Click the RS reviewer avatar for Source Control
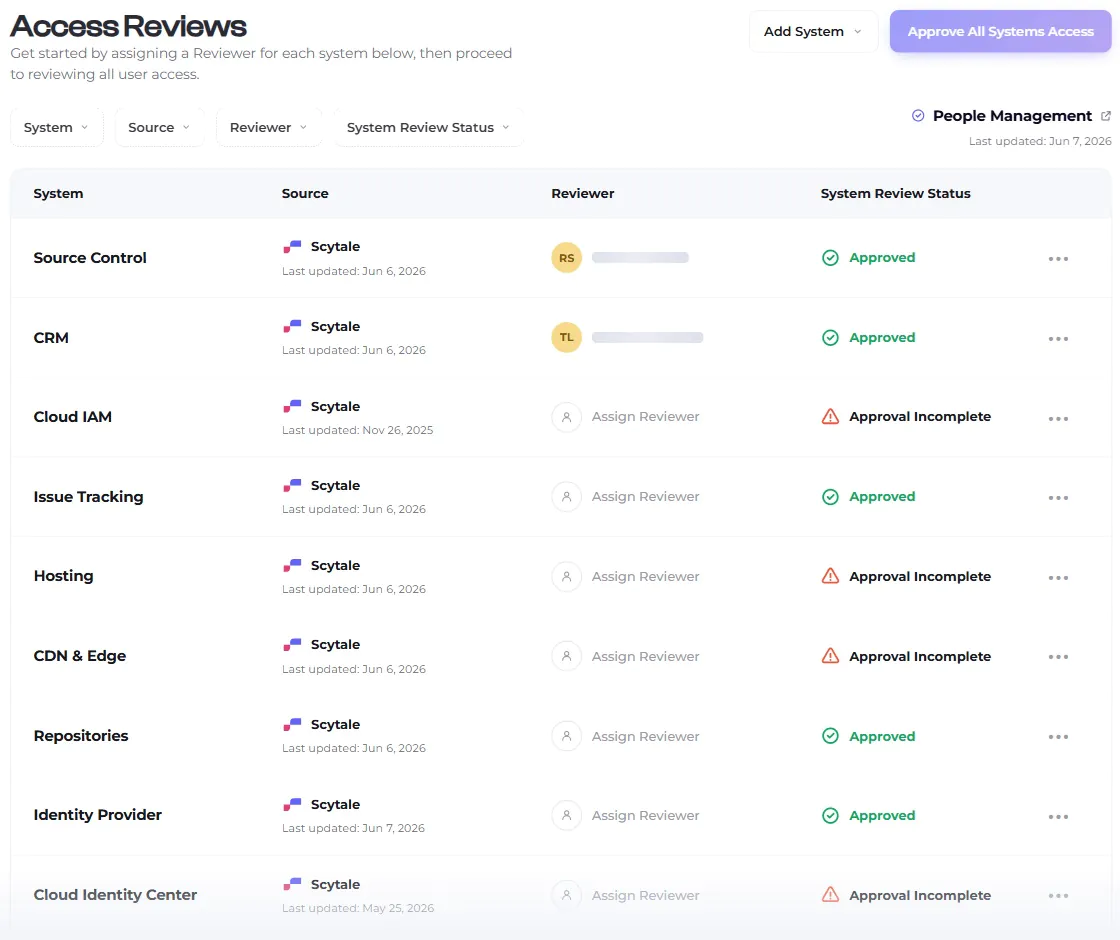 click(566, 258)
